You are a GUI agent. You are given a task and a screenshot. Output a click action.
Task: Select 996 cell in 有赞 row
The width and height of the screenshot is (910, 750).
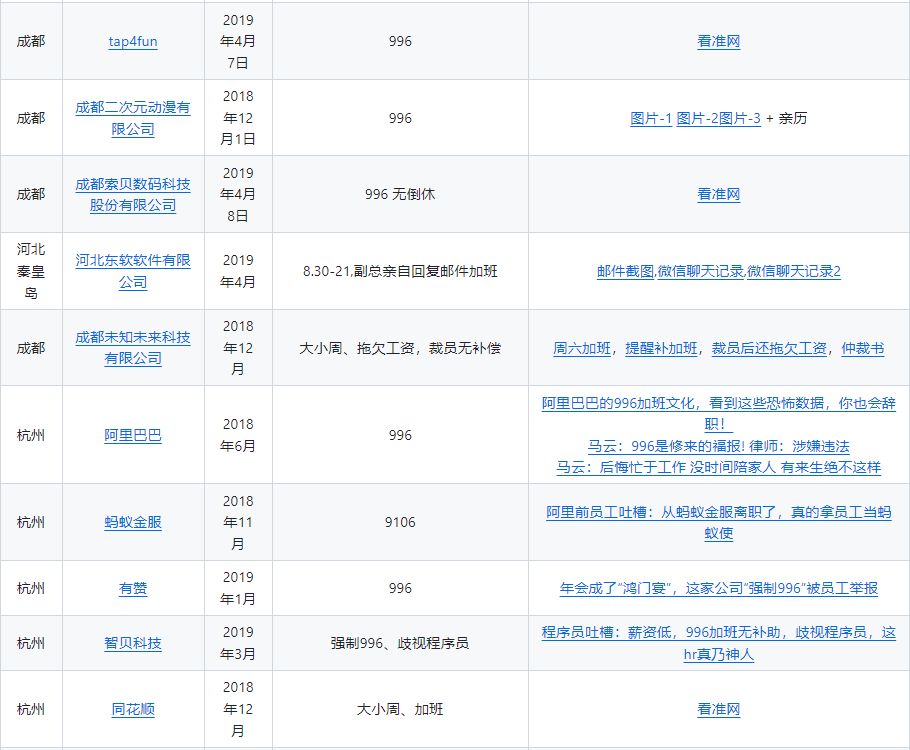[400, 589]
